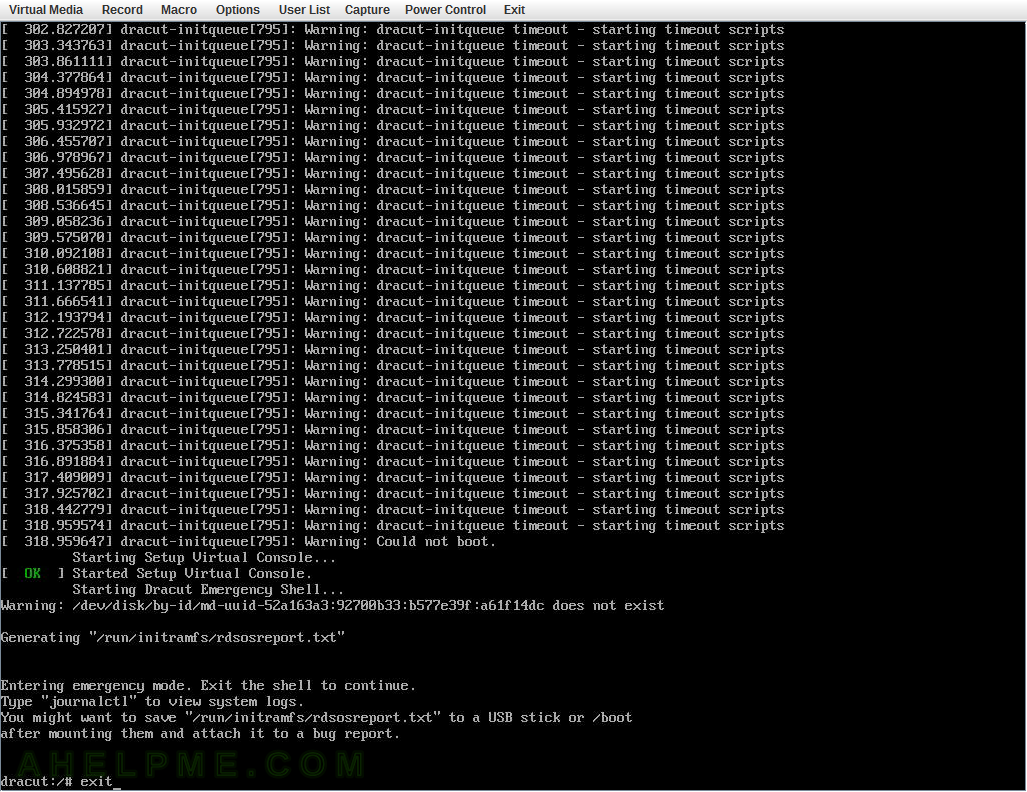This screenshot has height=792, width=1027.
Task: Open the User List menu
Action: (304, 10)
